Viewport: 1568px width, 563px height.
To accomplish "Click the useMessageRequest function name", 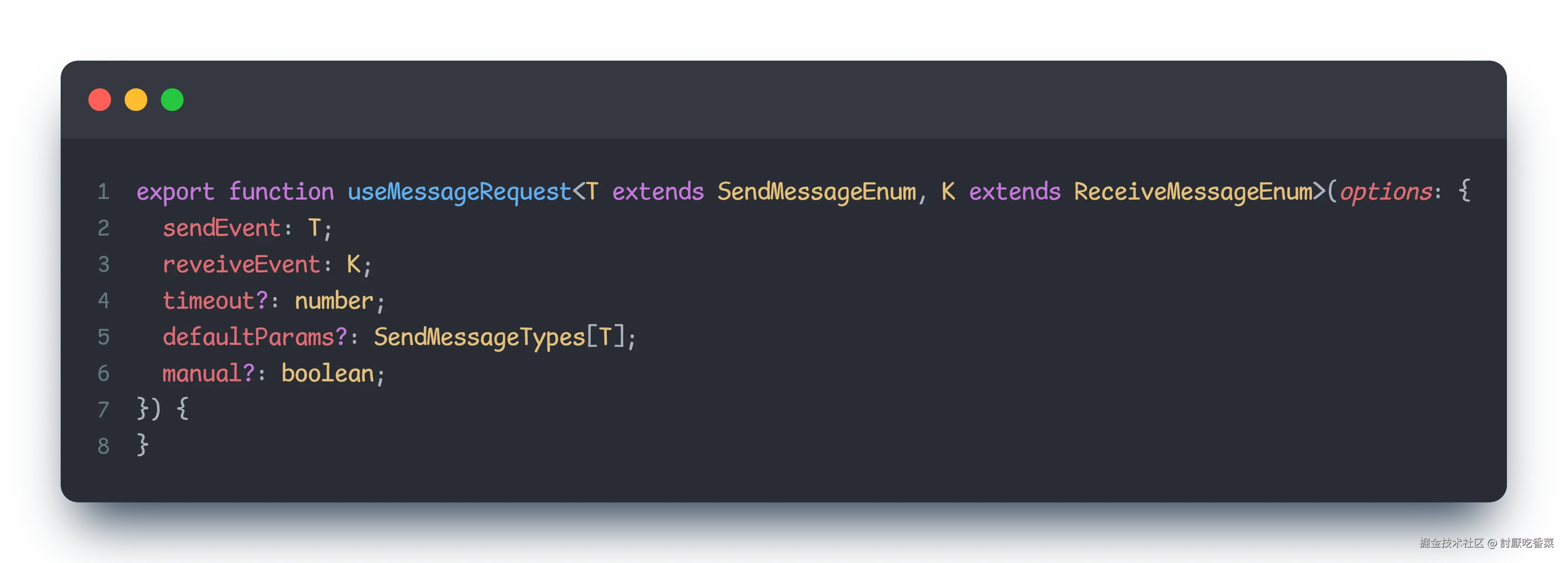I will (459, 192).
